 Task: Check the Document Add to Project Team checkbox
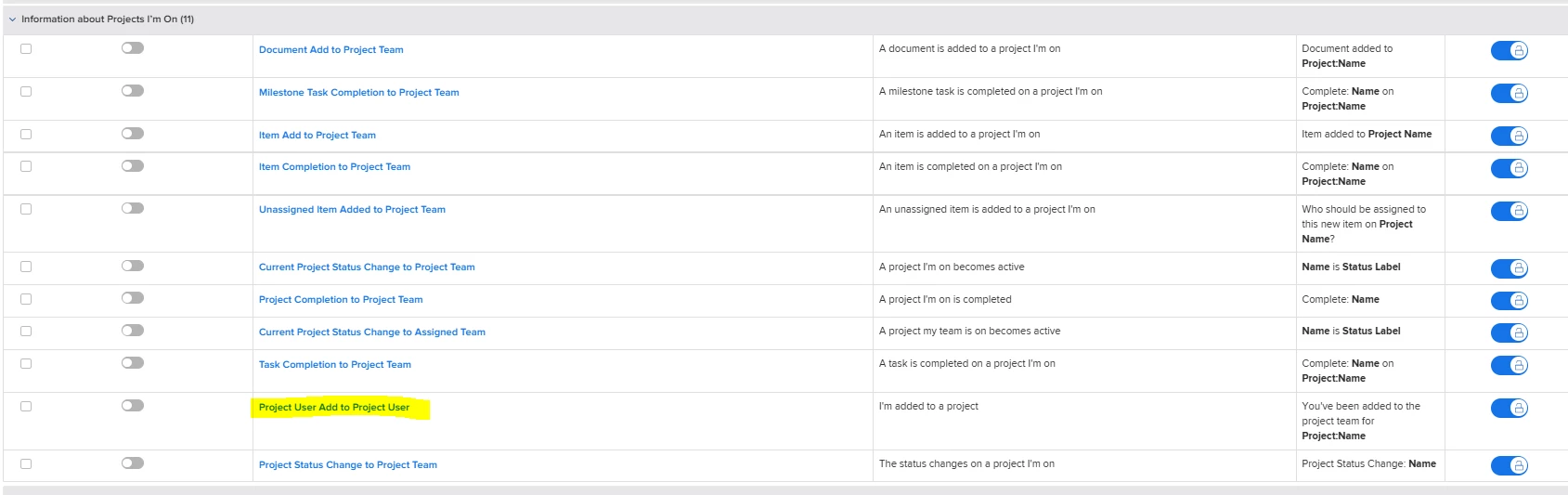pos(26,48)
